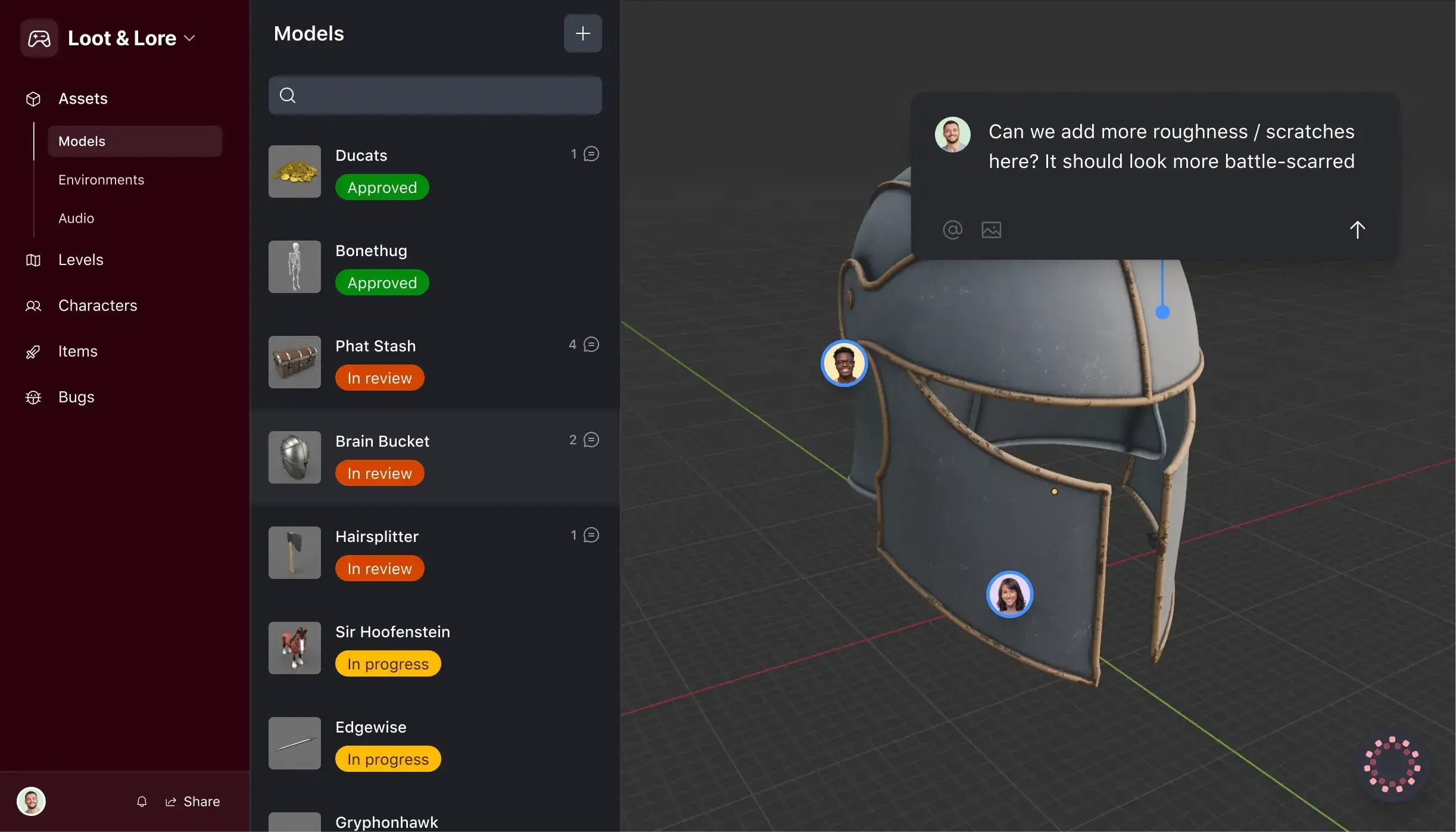The width and height of the screenshot is (1456, 832).
Task: Open Phat Stash comments icon
Action: pyautogui.click(x=591, y=344)
